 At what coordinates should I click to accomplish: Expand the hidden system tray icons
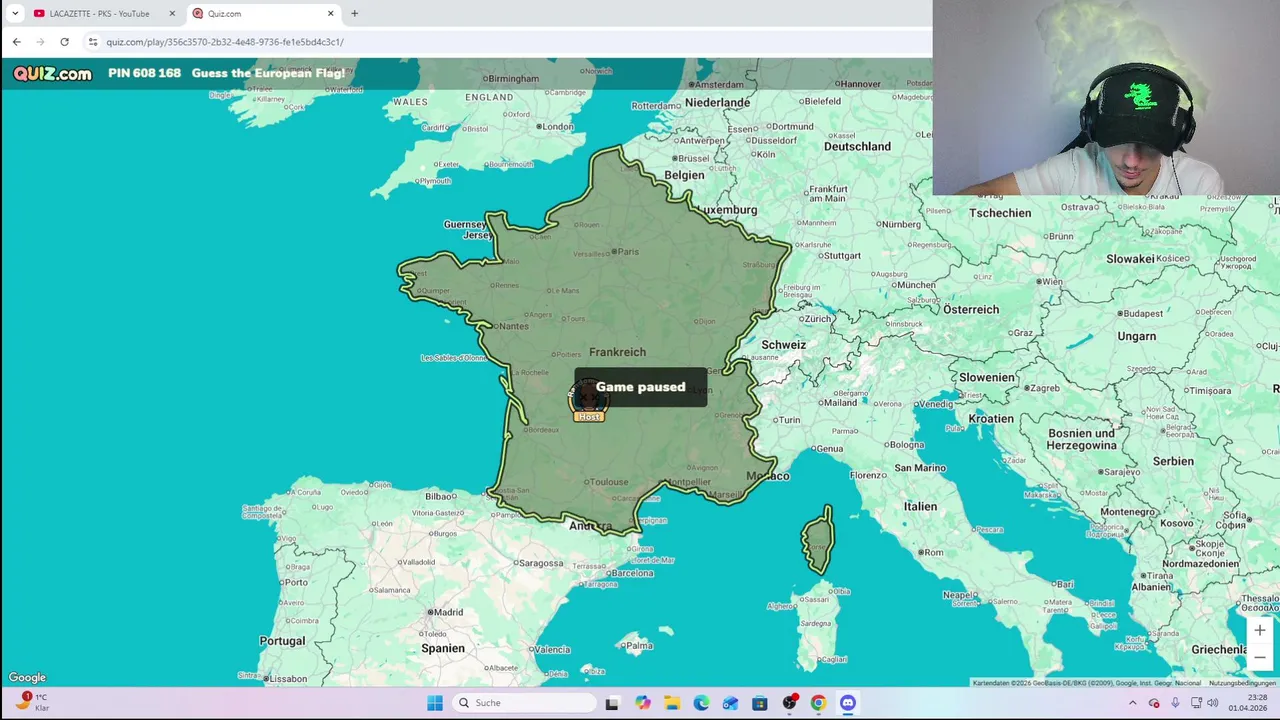pyautogui.click(x=1132, y=703)
